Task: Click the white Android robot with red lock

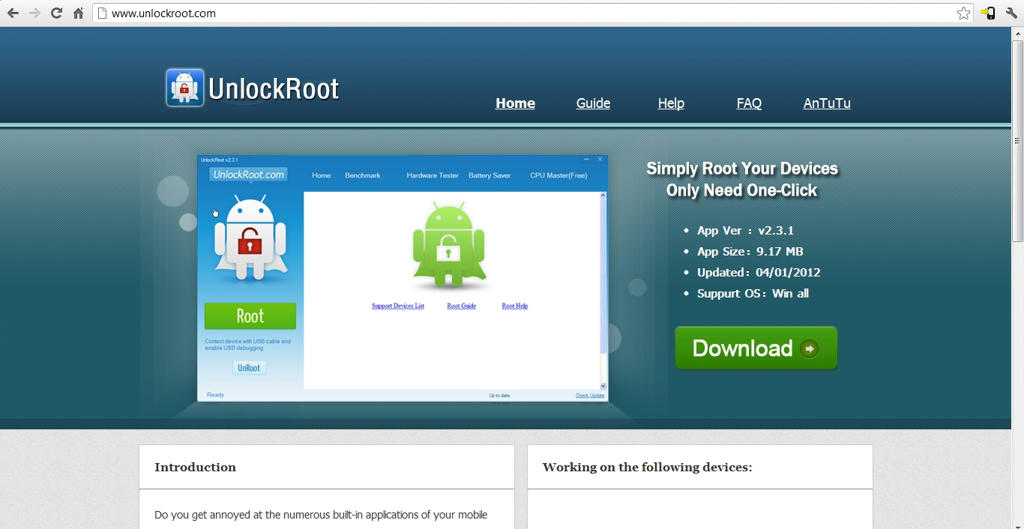Action: (x=250, y=237)
